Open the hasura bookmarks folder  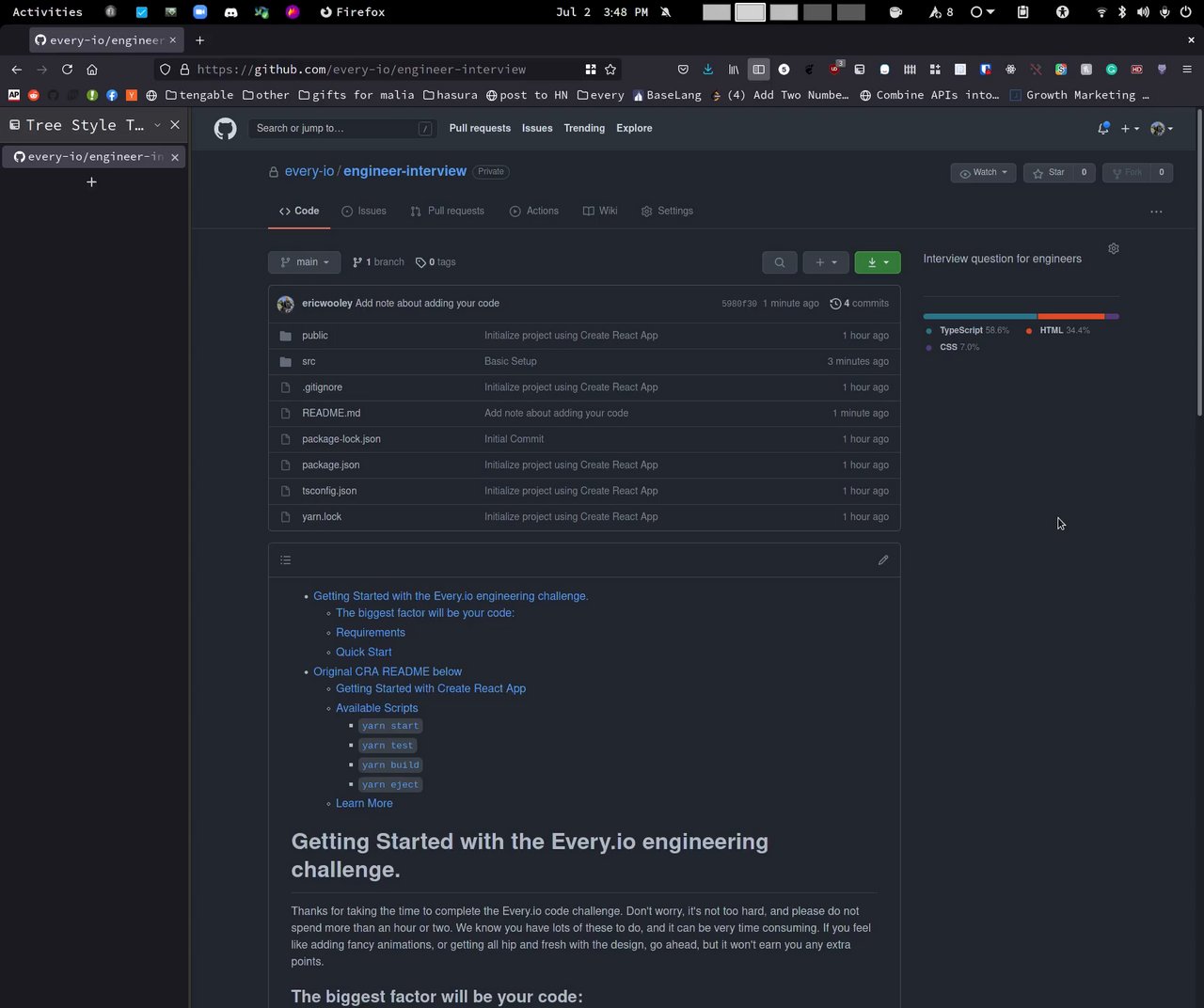(451, 95)
